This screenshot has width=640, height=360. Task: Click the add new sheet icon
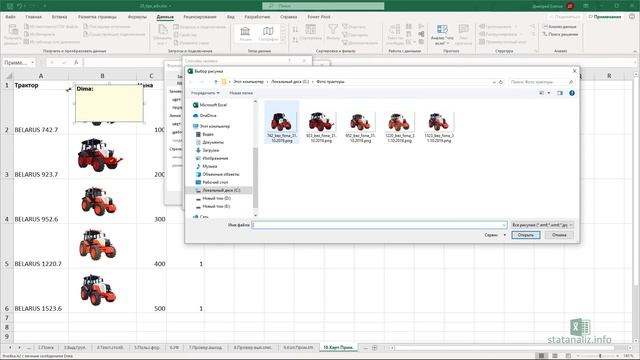click(374, 348)
